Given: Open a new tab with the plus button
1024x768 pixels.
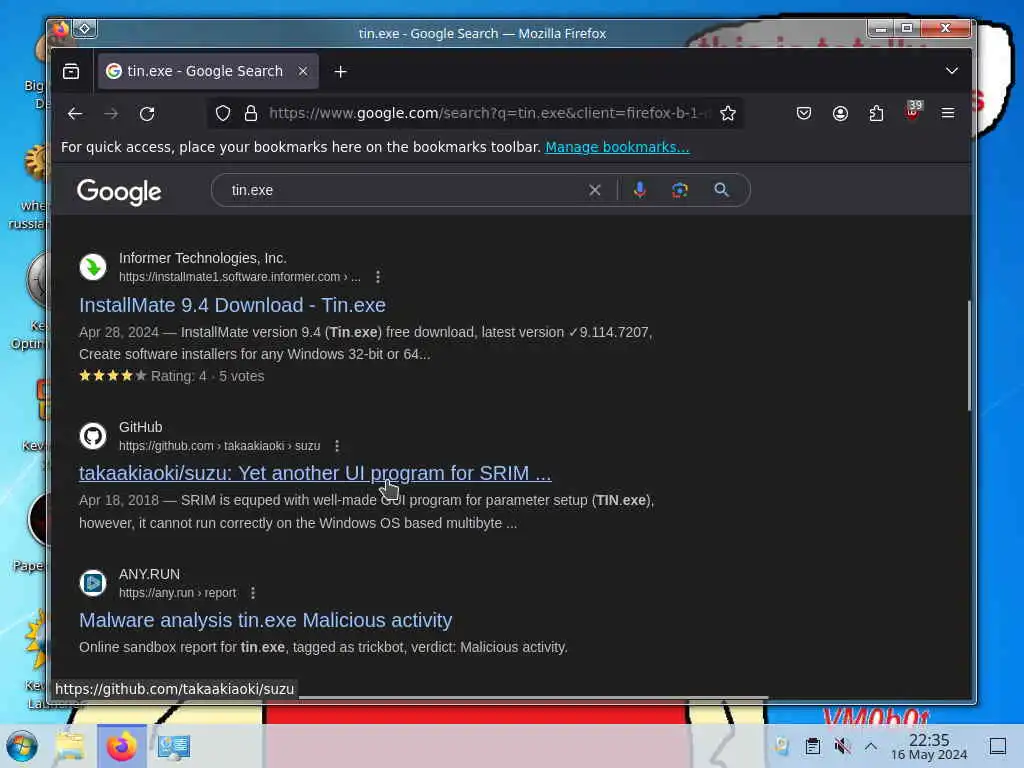Looking at the screenshot, I should [x=340, y=72].
